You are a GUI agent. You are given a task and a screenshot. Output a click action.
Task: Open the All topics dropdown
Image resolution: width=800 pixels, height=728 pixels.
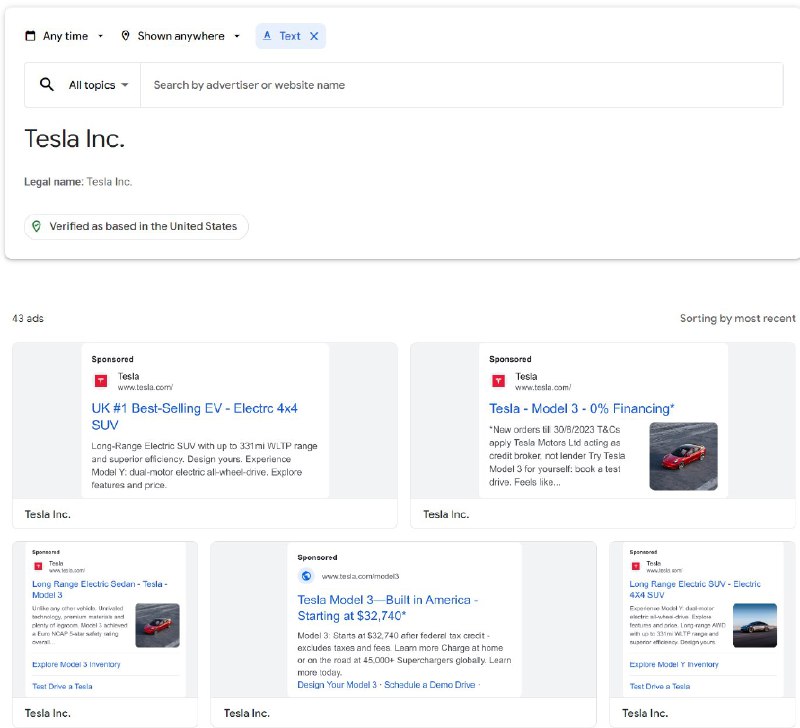tap(98, 85)
